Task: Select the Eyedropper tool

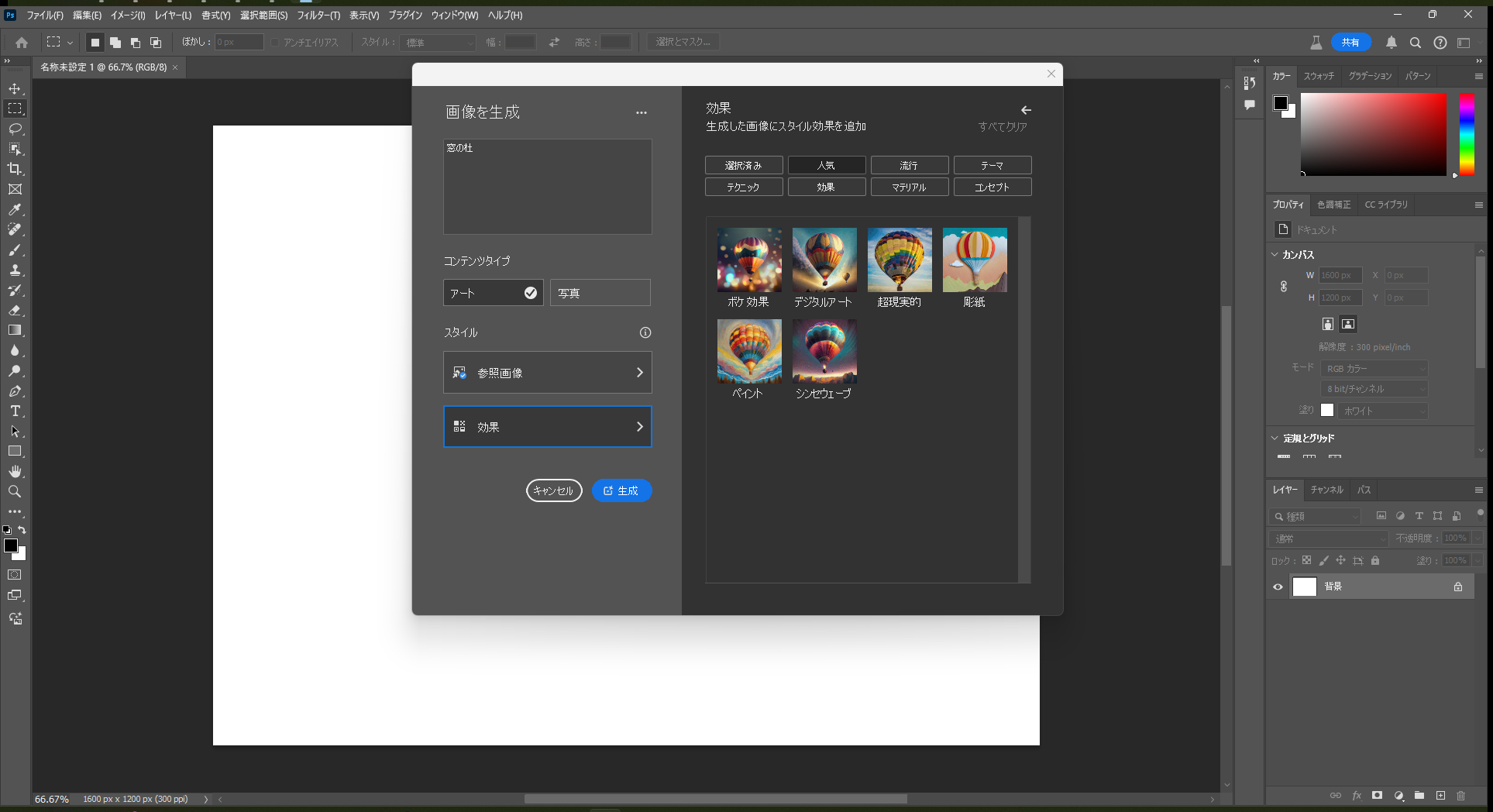Action: (x=15, y=209)
